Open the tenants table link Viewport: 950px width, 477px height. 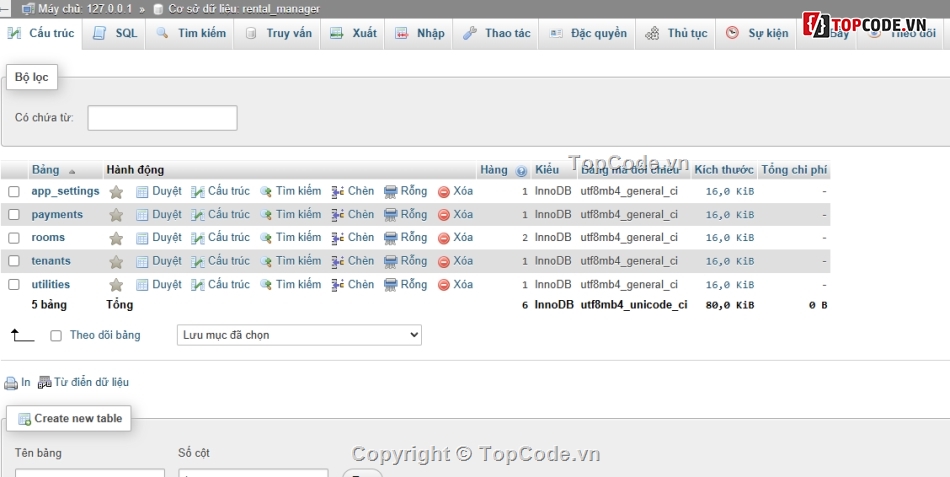point(51,261)
